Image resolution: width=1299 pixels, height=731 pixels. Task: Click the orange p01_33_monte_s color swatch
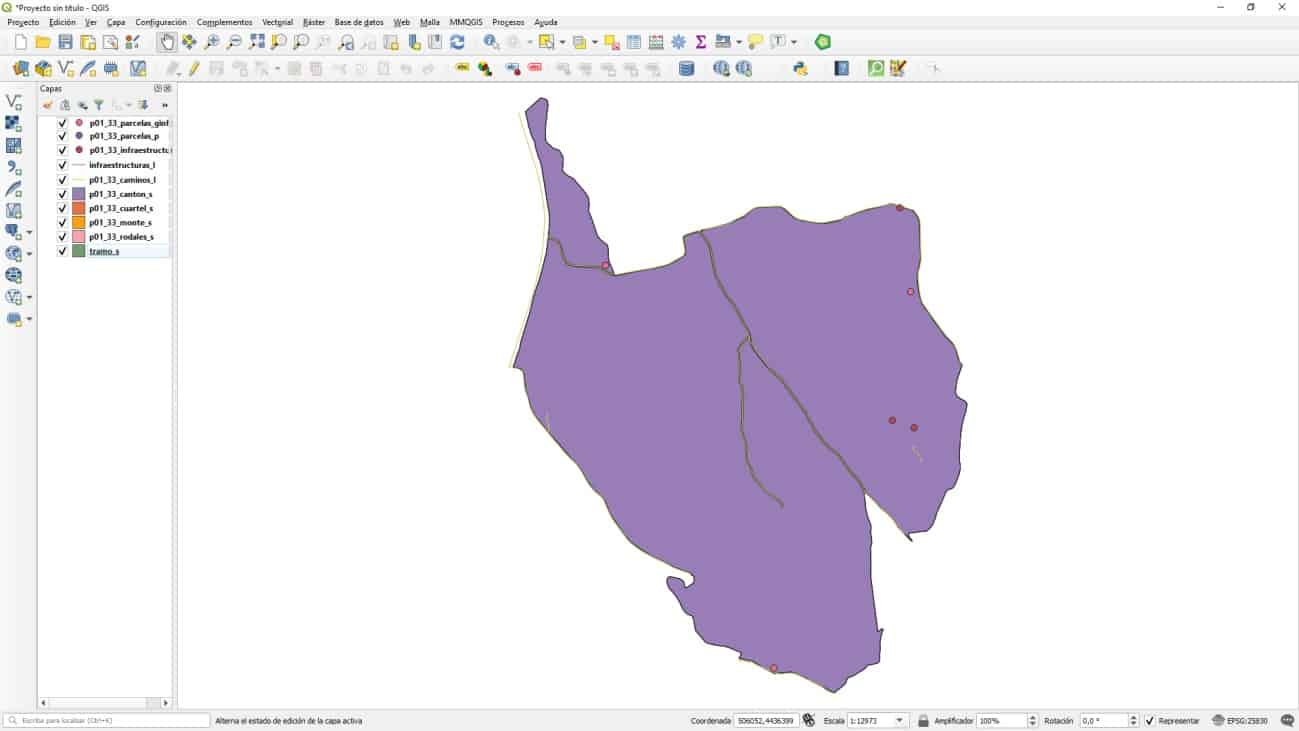point(78,223)
